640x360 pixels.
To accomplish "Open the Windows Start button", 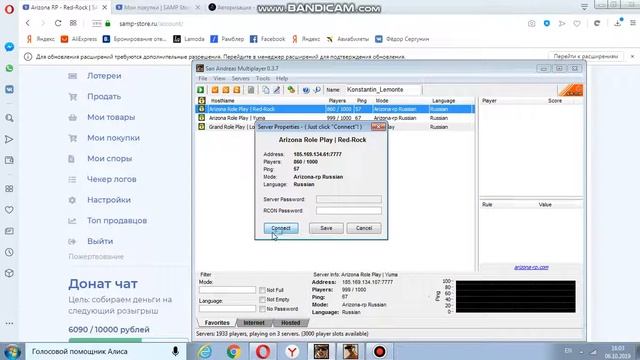I will point(12,352).
